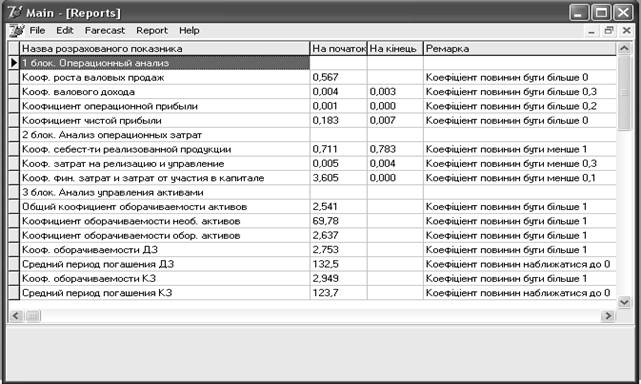Screen dimensions: 641x384
Task: Minimize the inner Reports child window
Action: [x=591, y=31]
